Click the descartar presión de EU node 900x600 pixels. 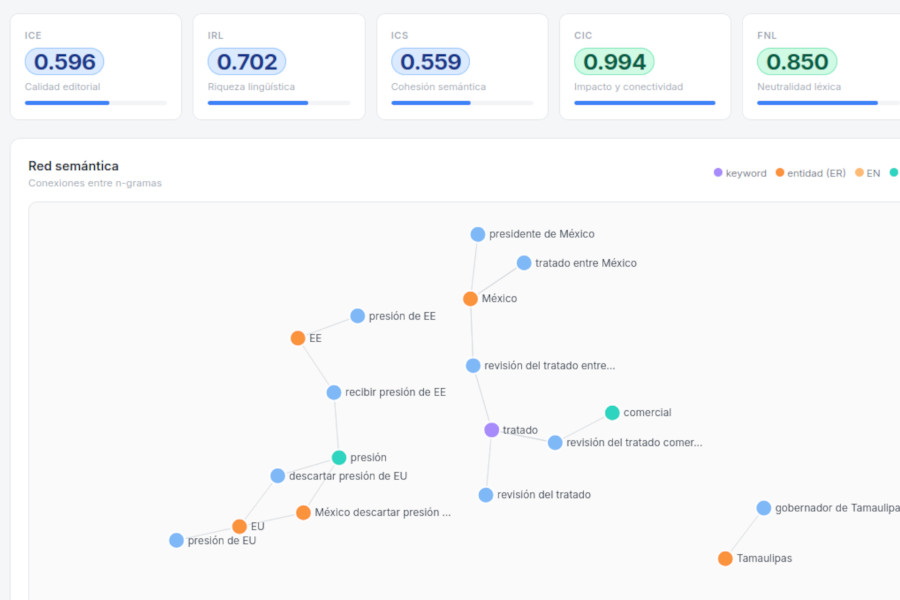coord(278,476)
